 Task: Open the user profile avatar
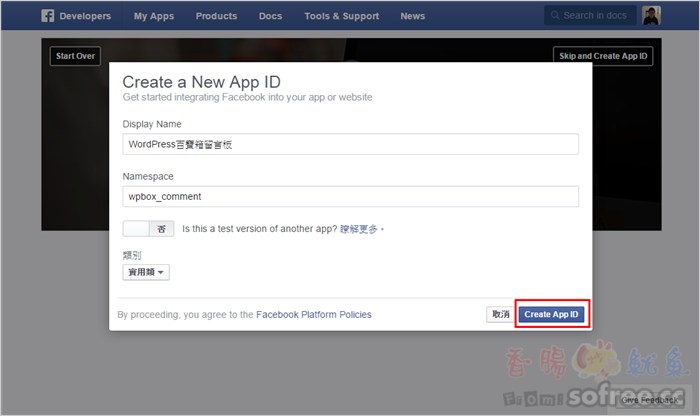[651, 16]
